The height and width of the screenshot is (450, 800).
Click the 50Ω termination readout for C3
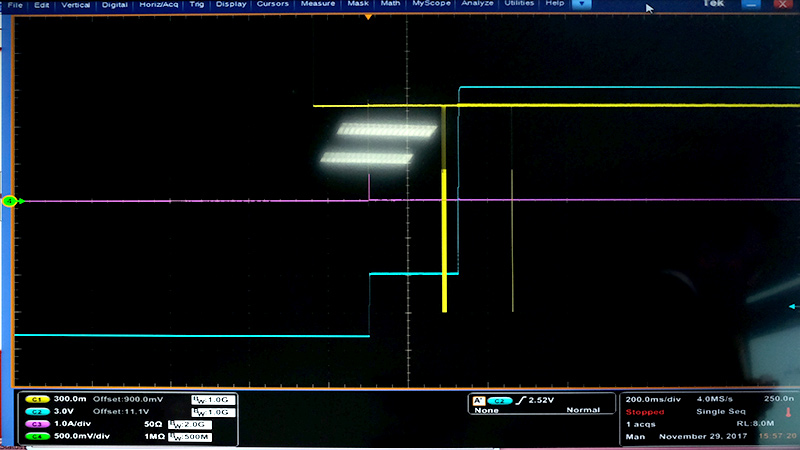[x=153, y=424]
